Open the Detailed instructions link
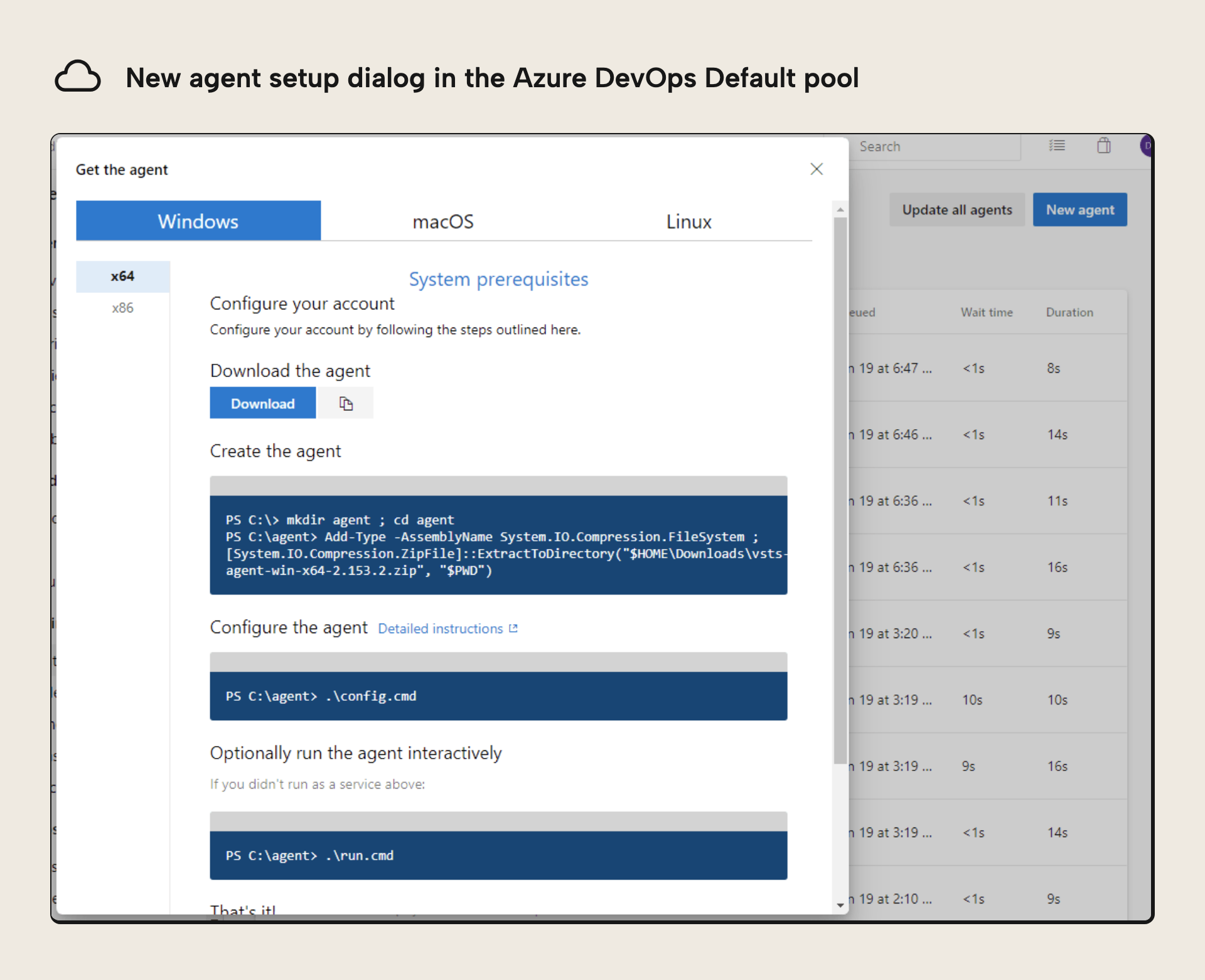 click(441, 629)
